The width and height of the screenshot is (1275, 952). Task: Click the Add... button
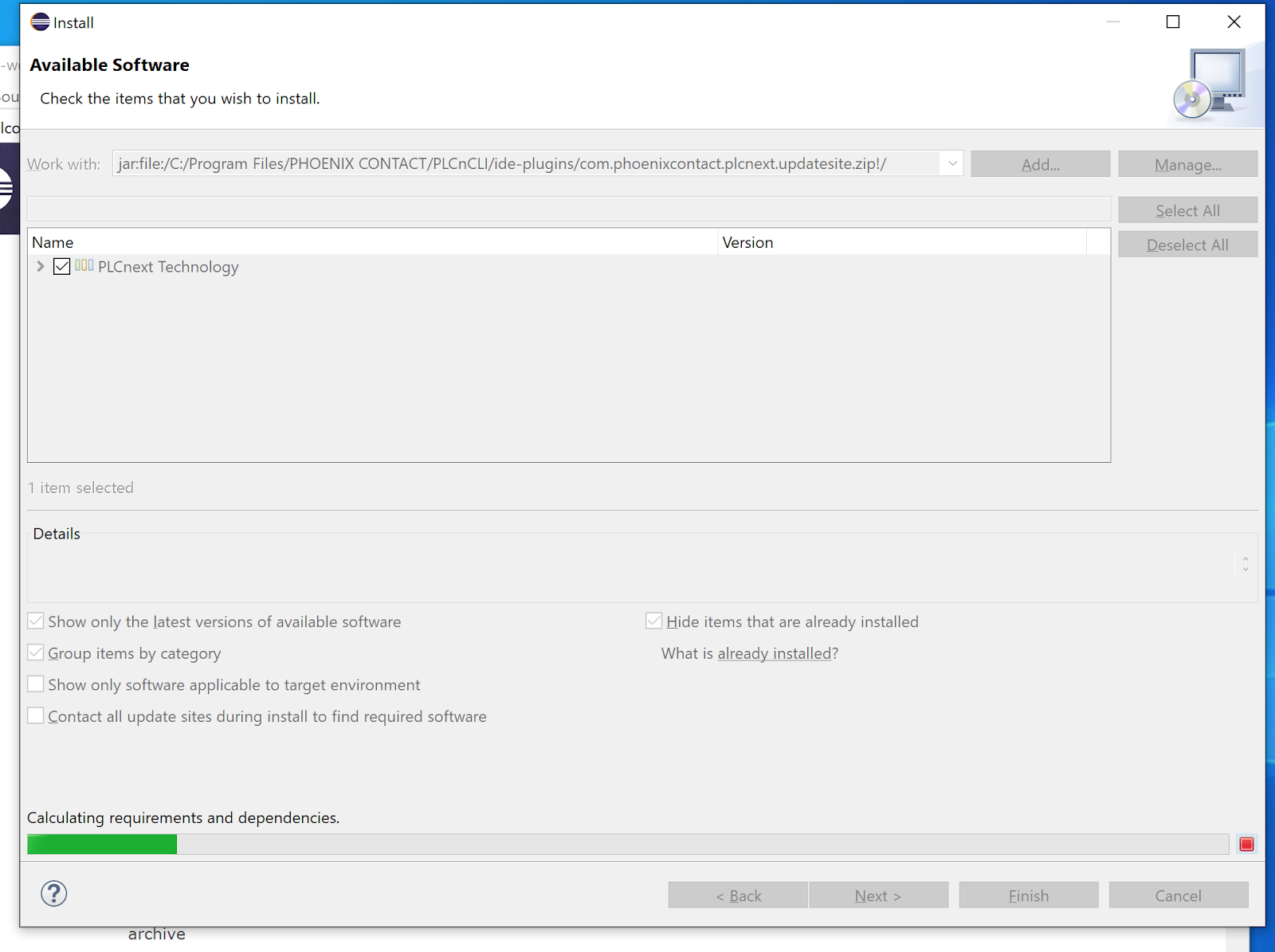click(1040, 164)
